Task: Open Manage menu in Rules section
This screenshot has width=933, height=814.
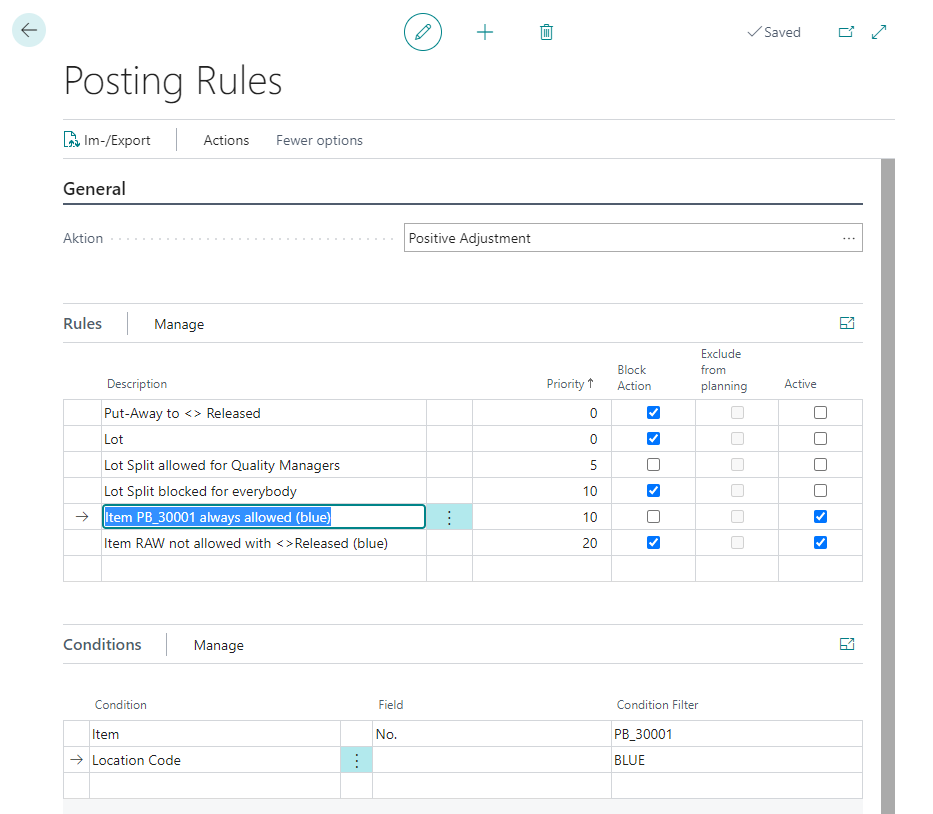Action: pos(179,324)
